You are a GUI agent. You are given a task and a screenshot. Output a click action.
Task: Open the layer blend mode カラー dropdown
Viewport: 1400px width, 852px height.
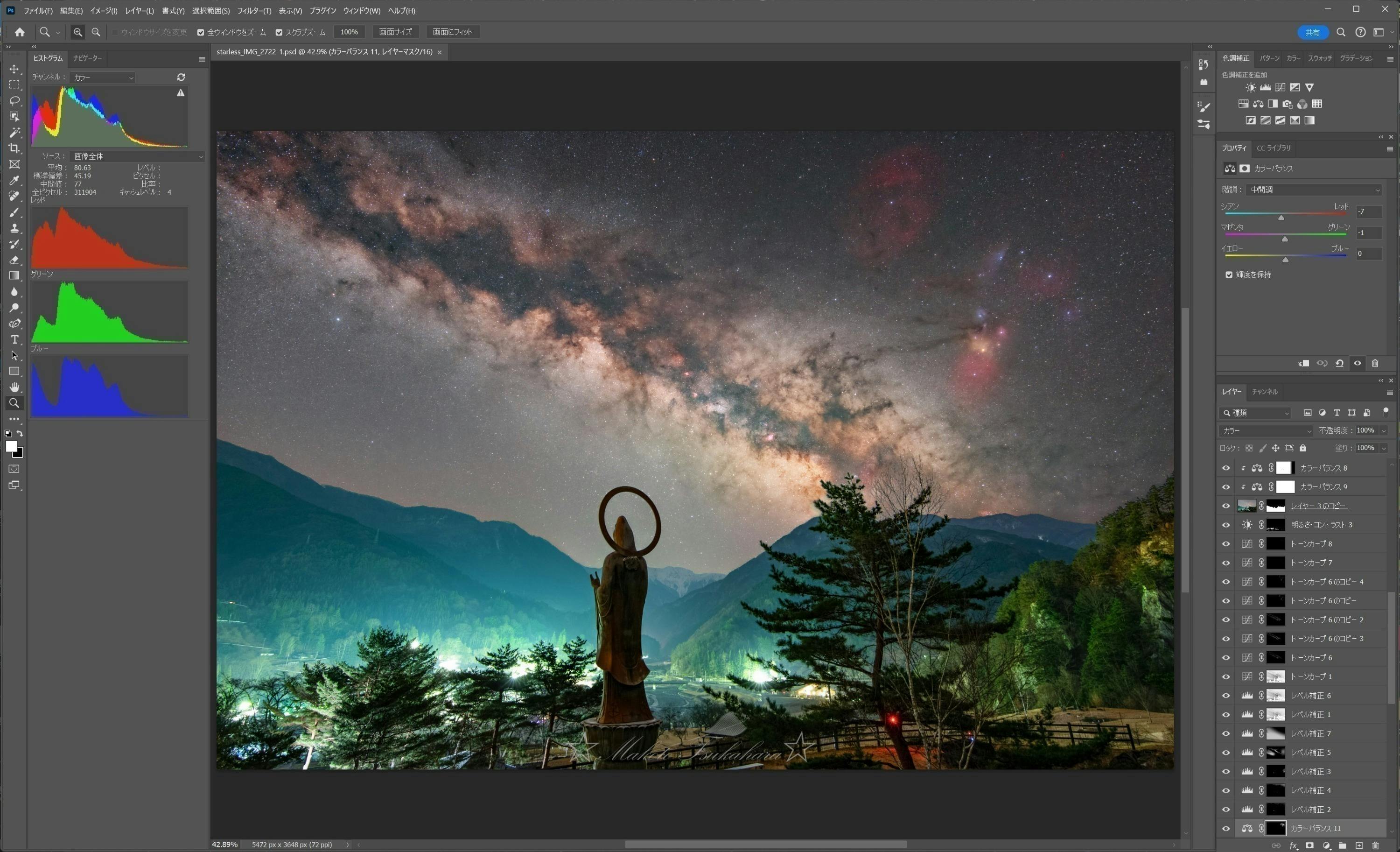(x=1266, y=431)
